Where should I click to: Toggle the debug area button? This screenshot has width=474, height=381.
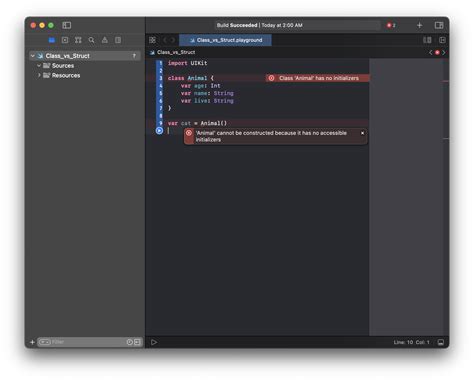point(441,342)
